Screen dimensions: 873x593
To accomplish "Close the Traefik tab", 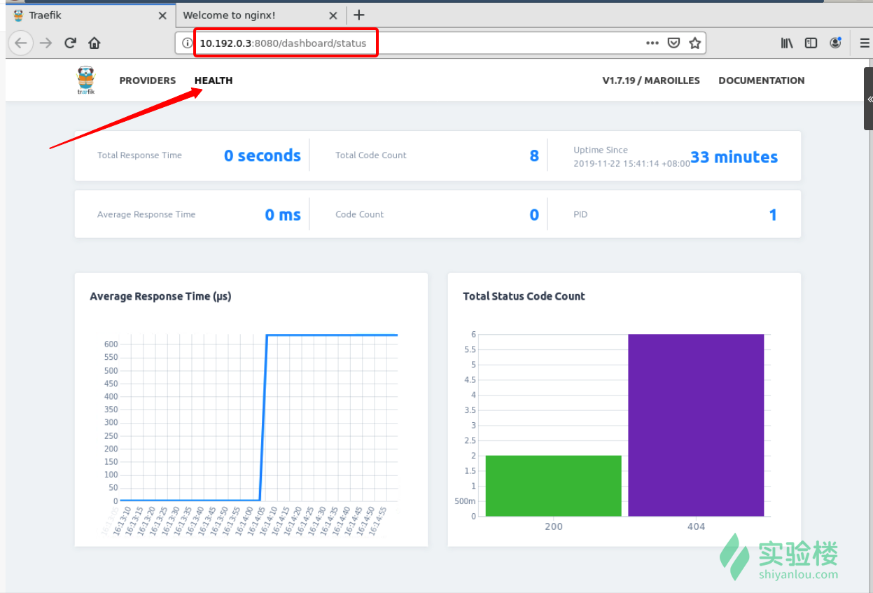I will (163, 16).
